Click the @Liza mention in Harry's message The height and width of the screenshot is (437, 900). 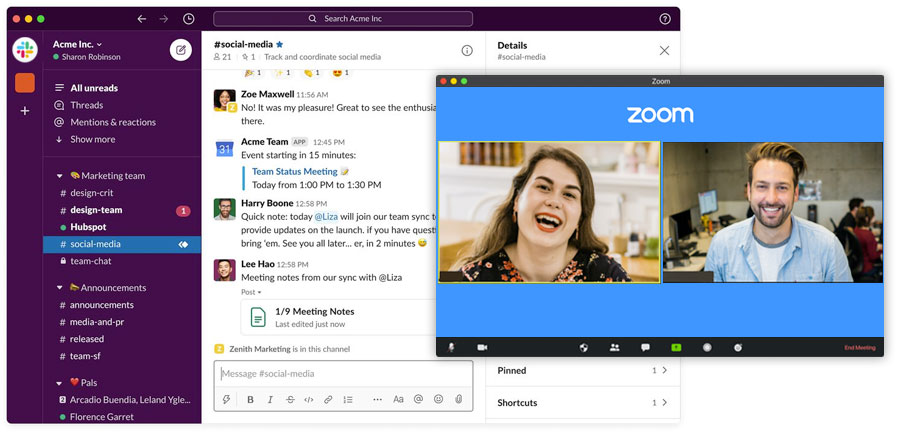point(326,216)
